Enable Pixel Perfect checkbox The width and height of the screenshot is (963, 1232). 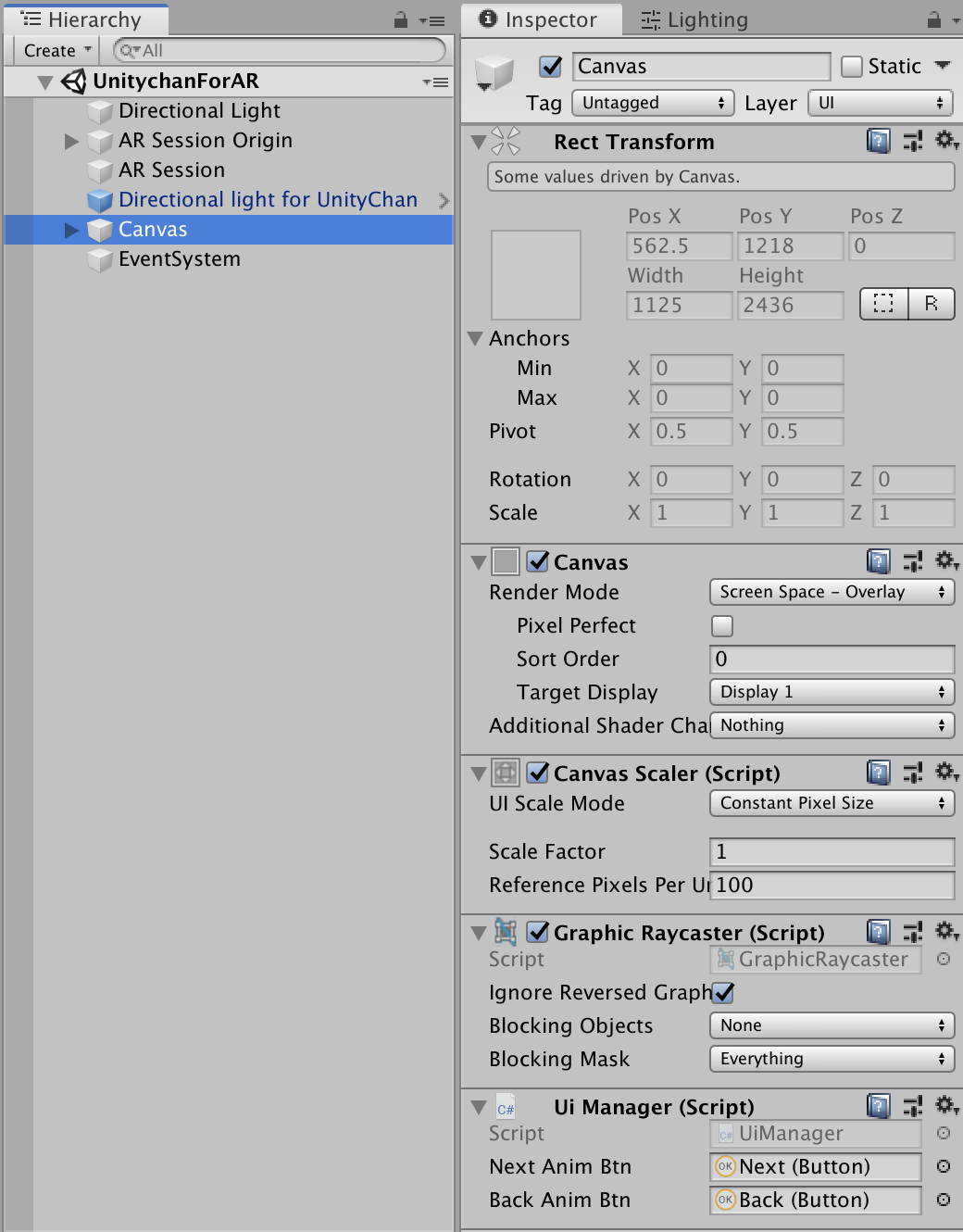[x=722, y=626]
